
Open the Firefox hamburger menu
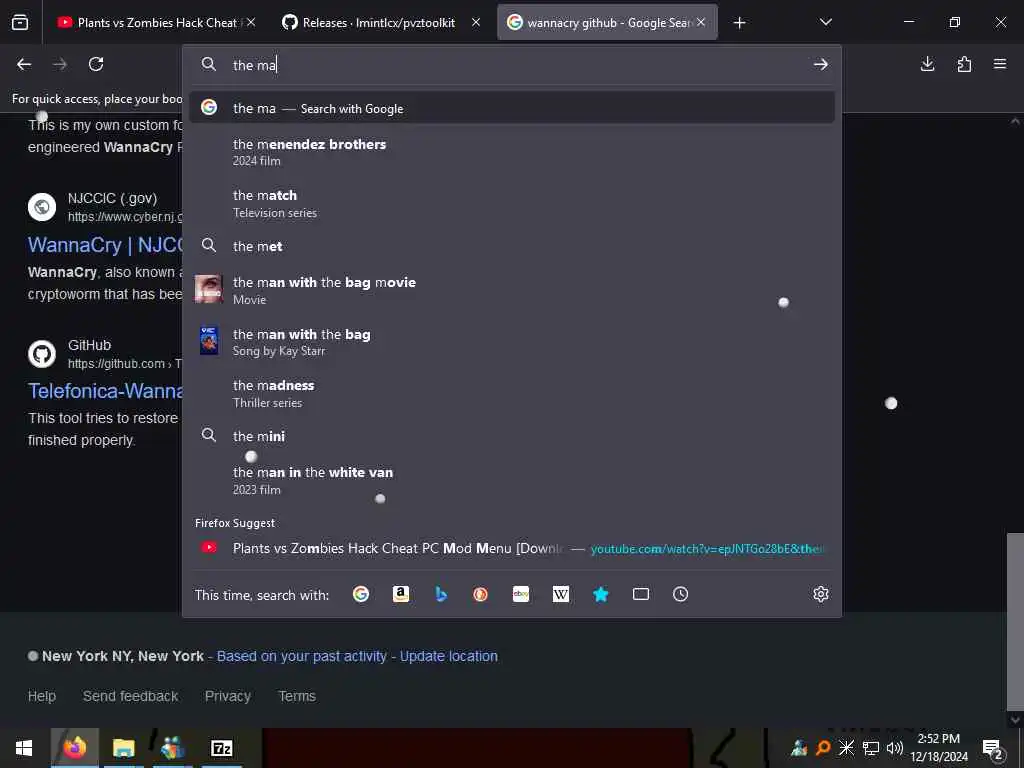click(x=1000, y=64)
